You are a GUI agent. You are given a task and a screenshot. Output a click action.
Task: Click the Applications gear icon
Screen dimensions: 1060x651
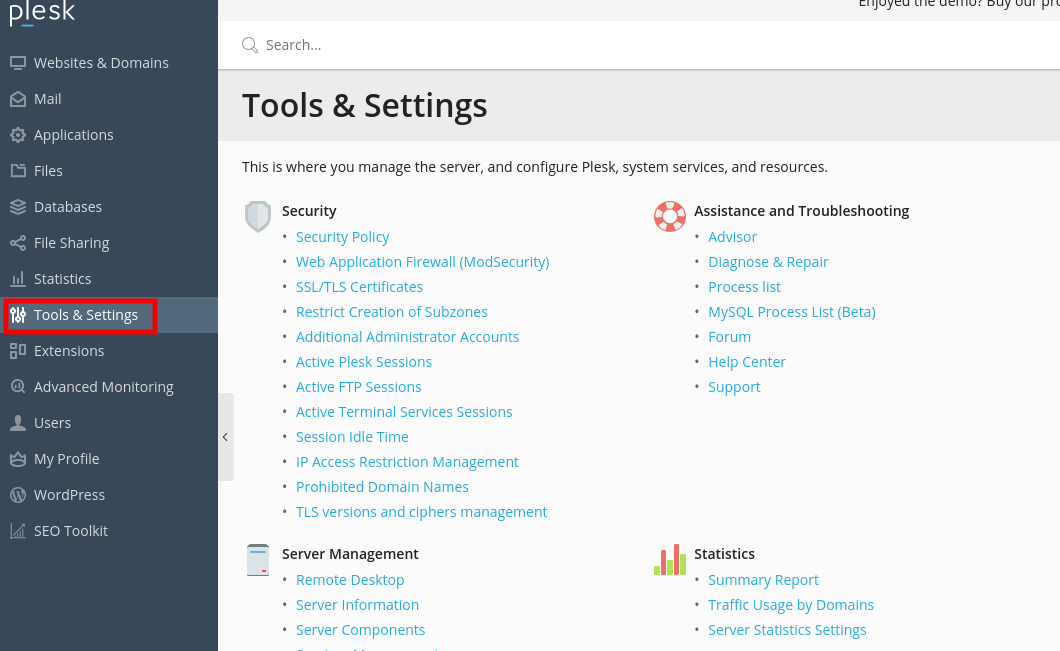click(x=18, y=135)
